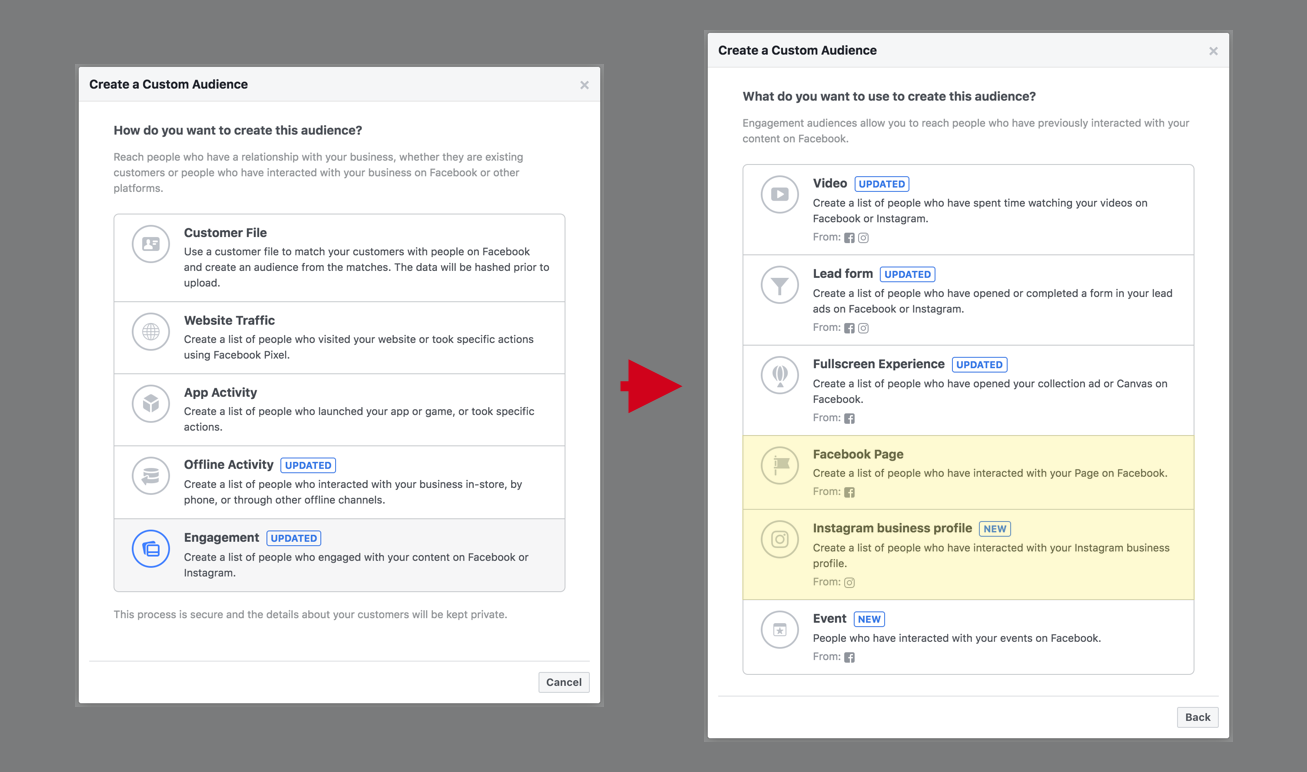Click NEW badge next to Event
Screen dimensions: 1307x772
[x=869, y=620]
